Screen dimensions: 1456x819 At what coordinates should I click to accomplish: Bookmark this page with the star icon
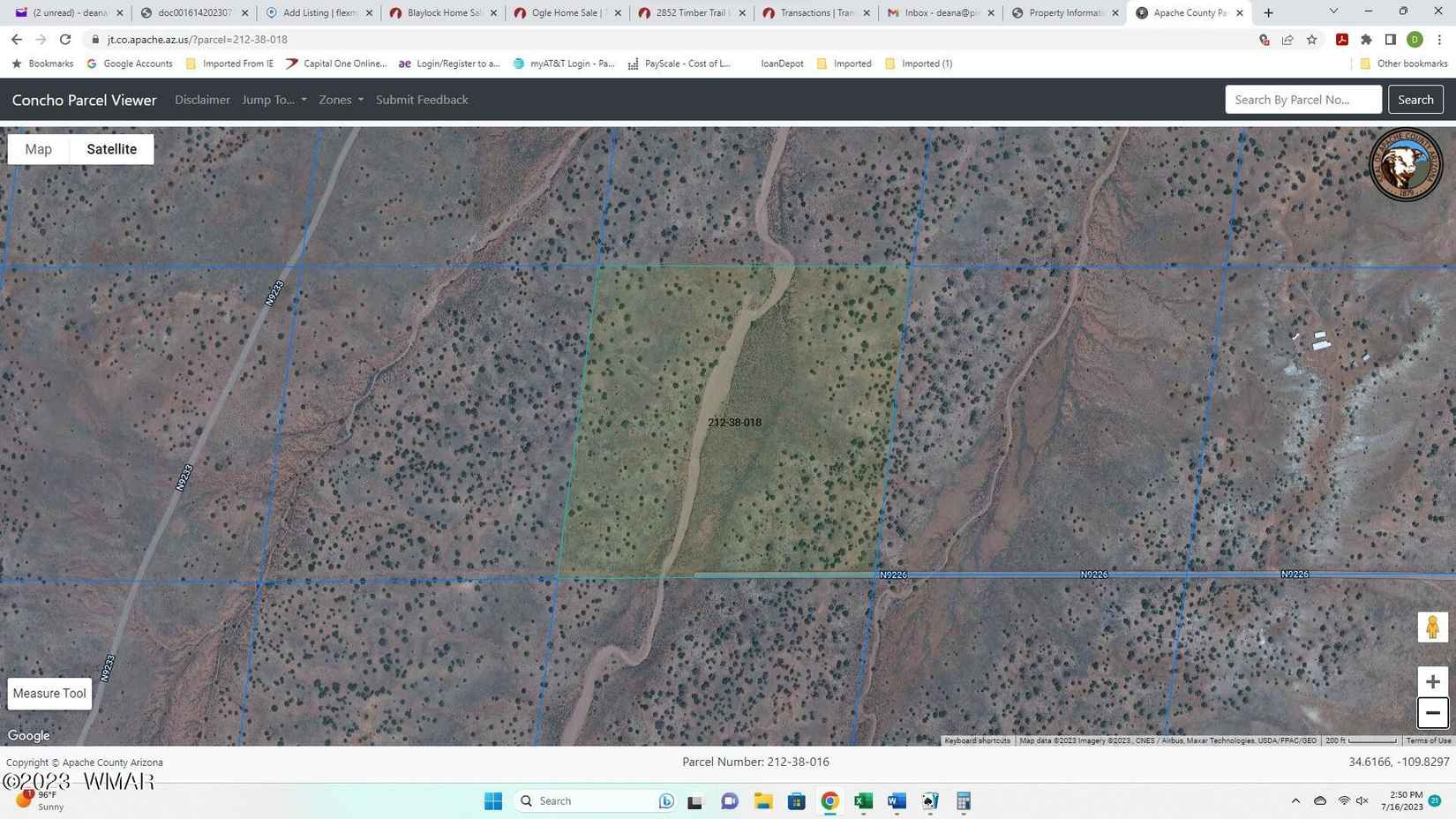pos(1312,40)
